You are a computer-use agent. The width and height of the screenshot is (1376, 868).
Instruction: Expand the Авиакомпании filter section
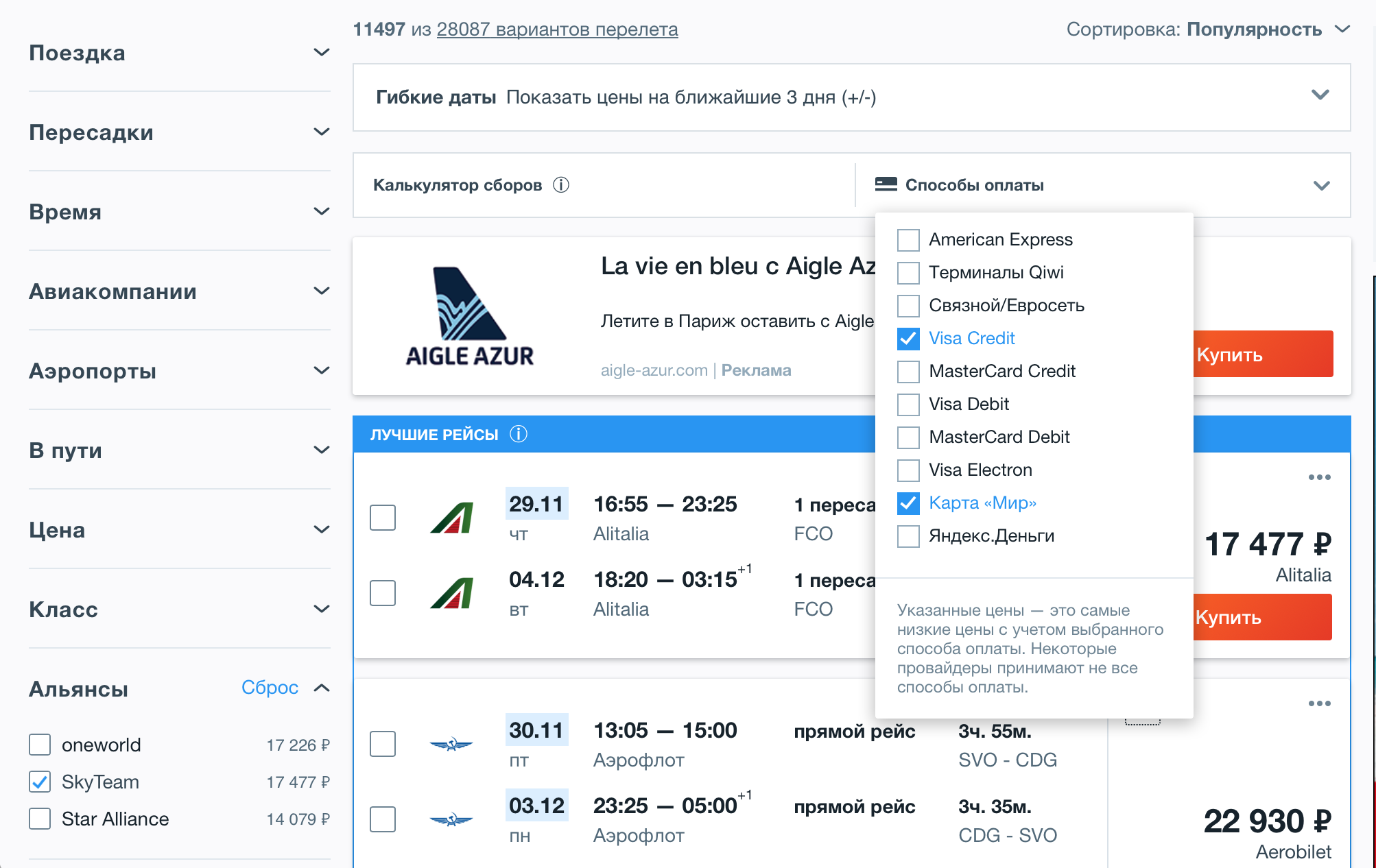[x=321, y=291]
